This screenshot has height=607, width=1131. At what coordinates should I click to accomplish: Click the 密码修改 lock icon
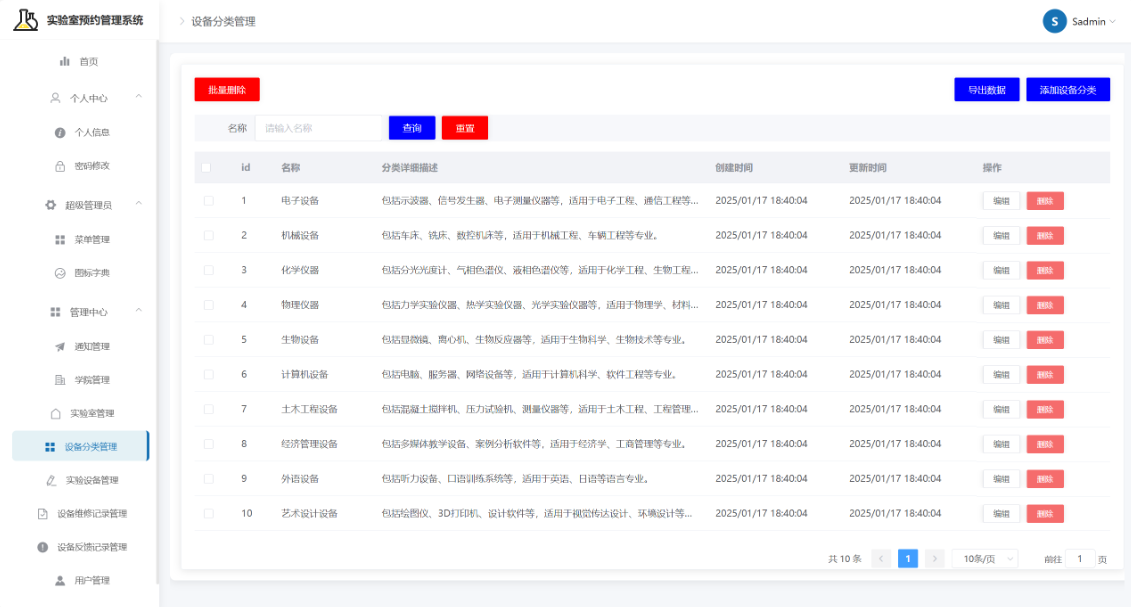coord(61,166)
